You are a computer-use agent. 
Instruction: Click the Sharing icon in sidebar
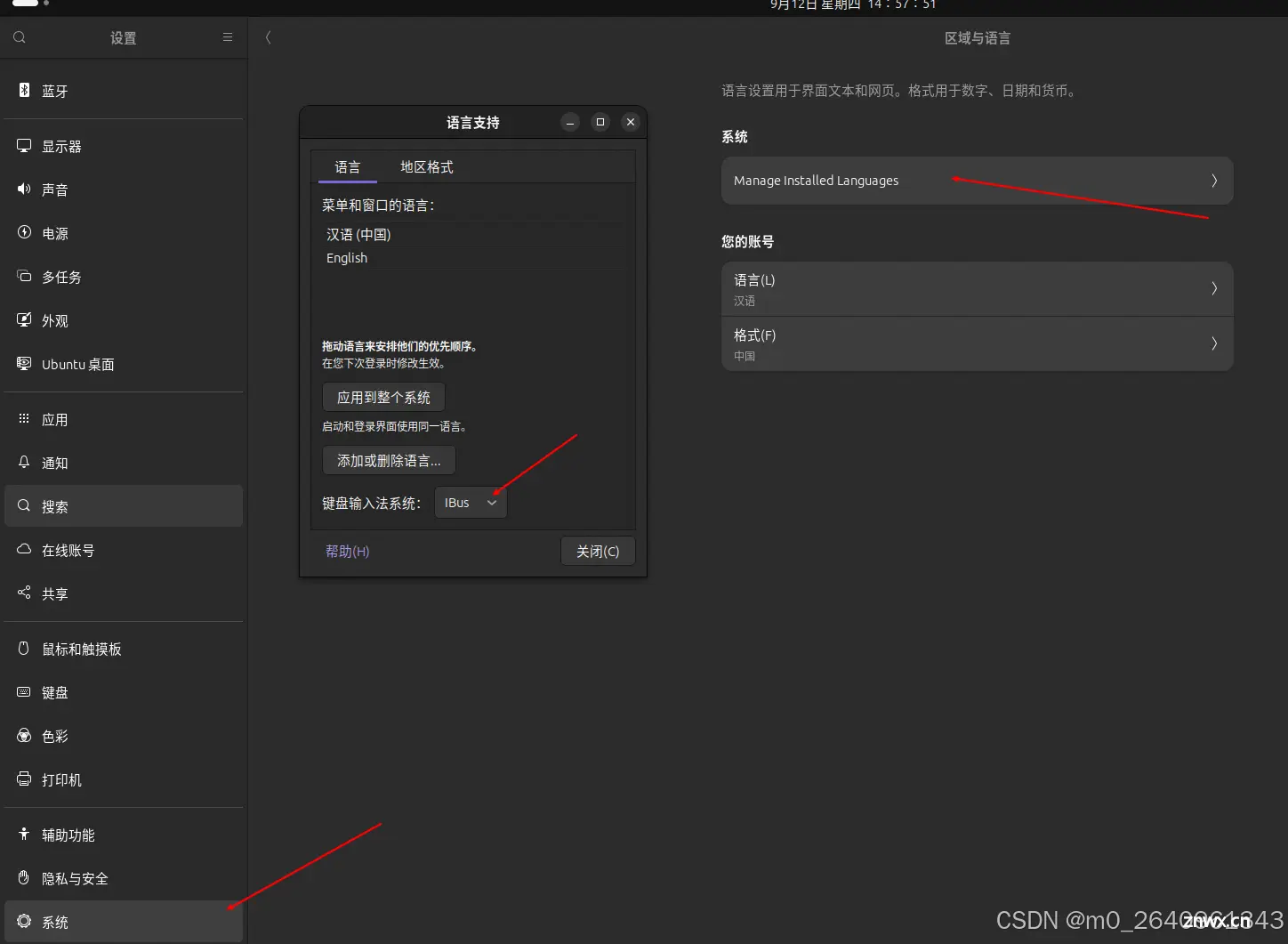(x=24, y=593)
